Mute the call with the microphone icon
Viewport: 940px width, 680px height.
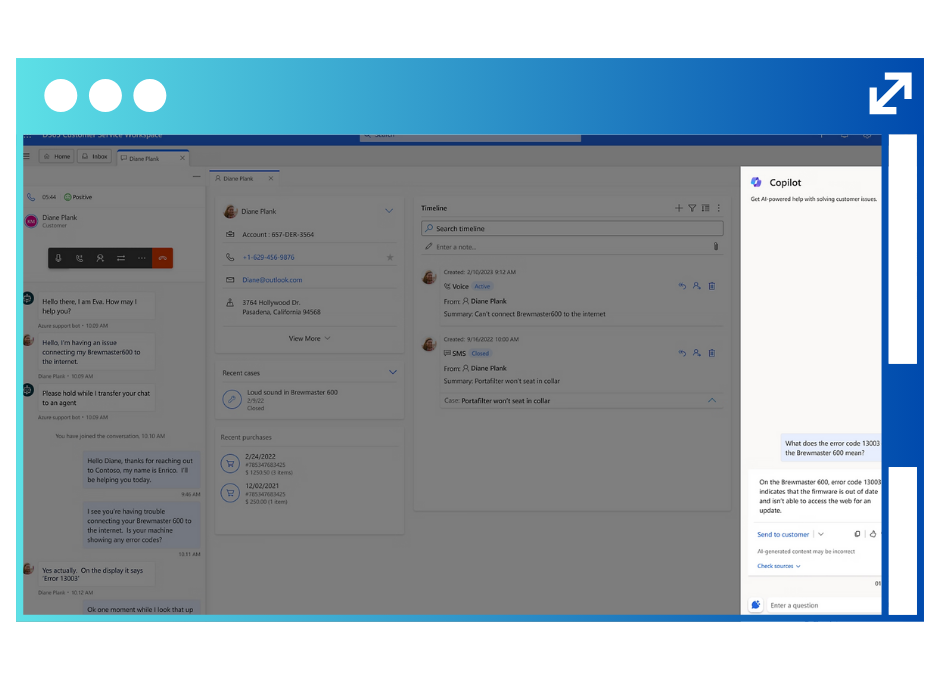(x=58, y=258)
